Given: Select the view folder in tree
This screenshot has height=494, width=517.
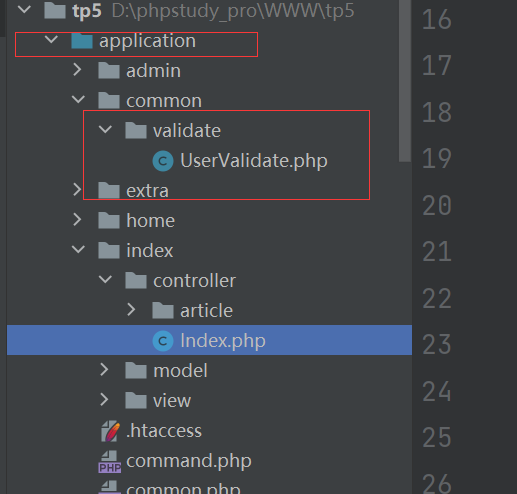Looking at the screenshot, I should (x=172, y=400).
